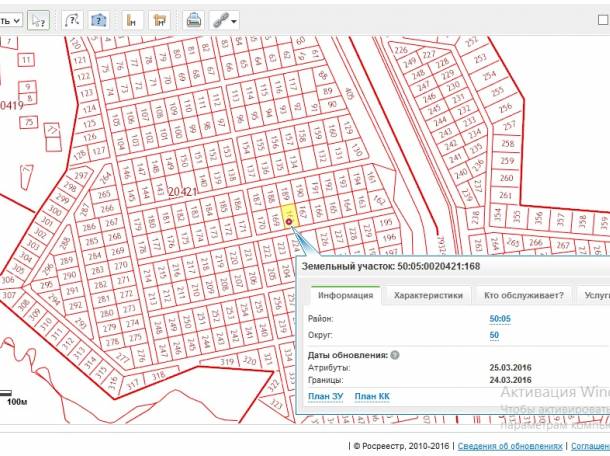Click the title Земельный участок: 50:05:0020421:168

point(391,267)
